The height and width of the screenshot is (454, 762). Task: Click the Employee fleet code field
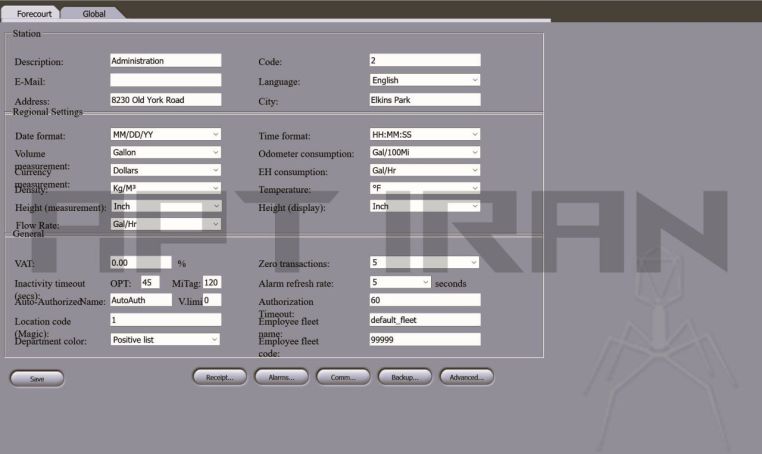pyautogui.click(x=425, y=339)
